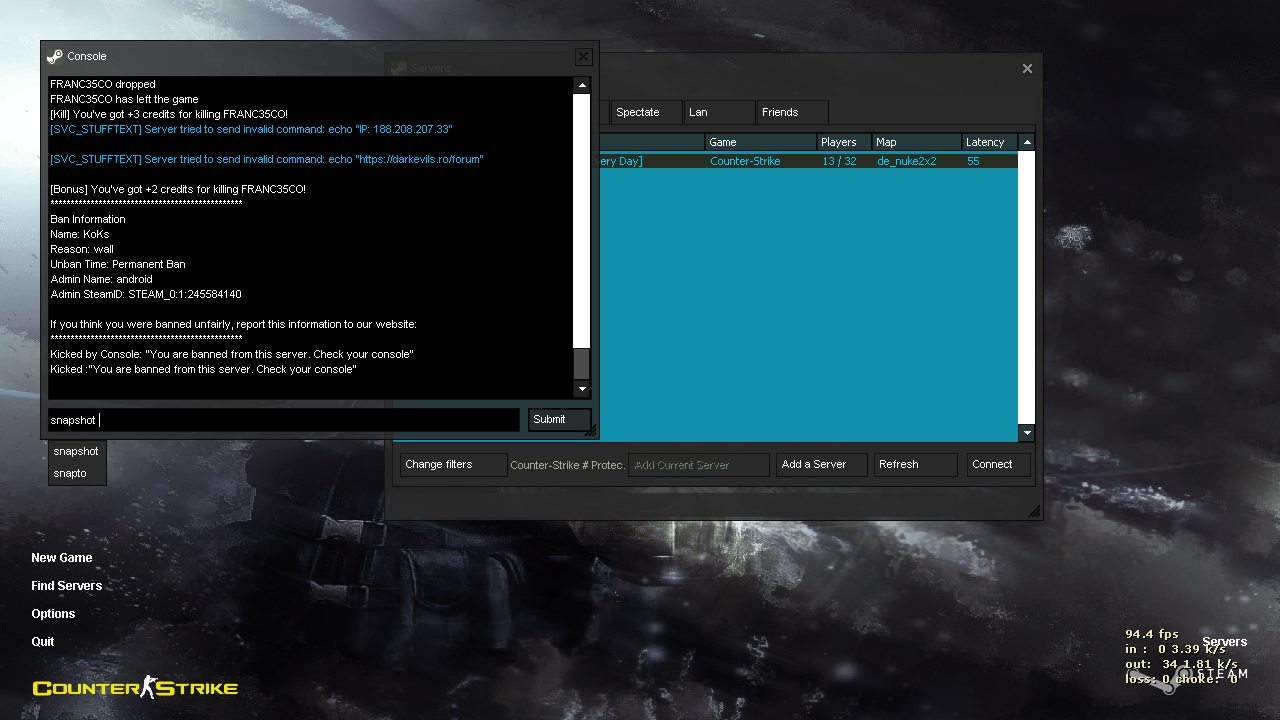
Task: Click the 'Name: KoKs' ban line
Action: (80, 234)
